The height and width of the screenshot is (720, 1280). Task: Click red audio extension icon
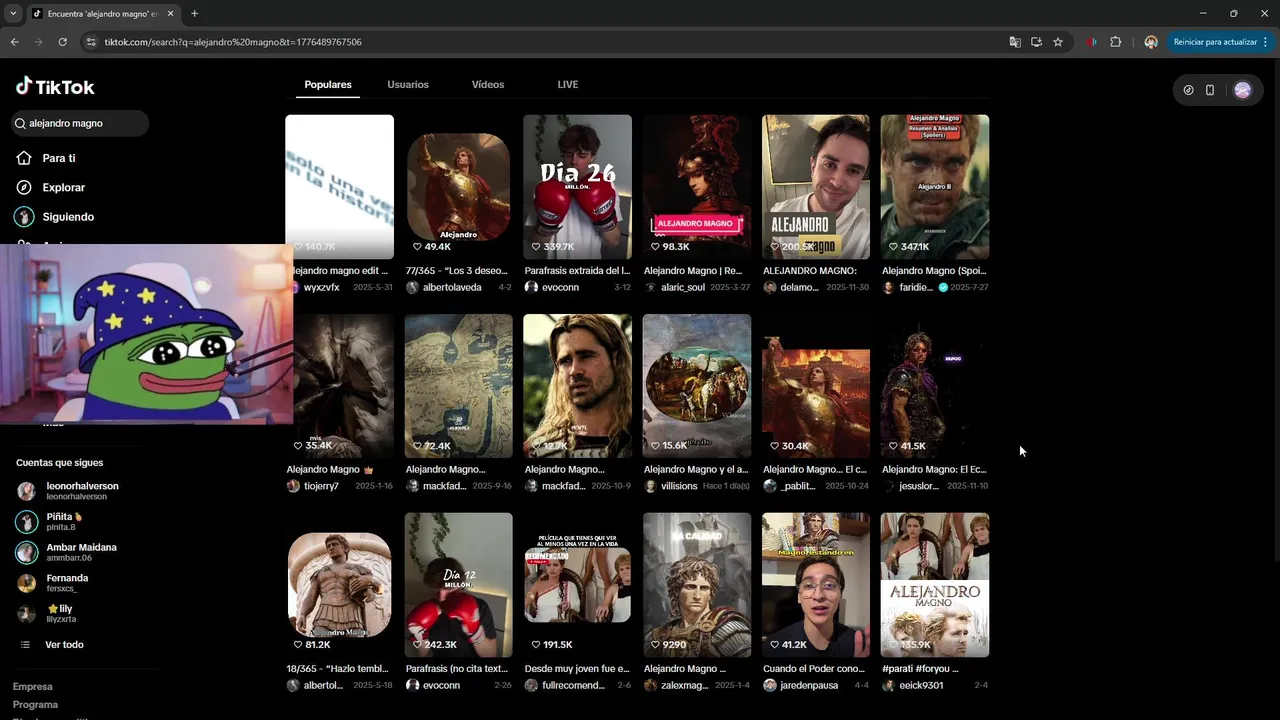point(1091,42)
